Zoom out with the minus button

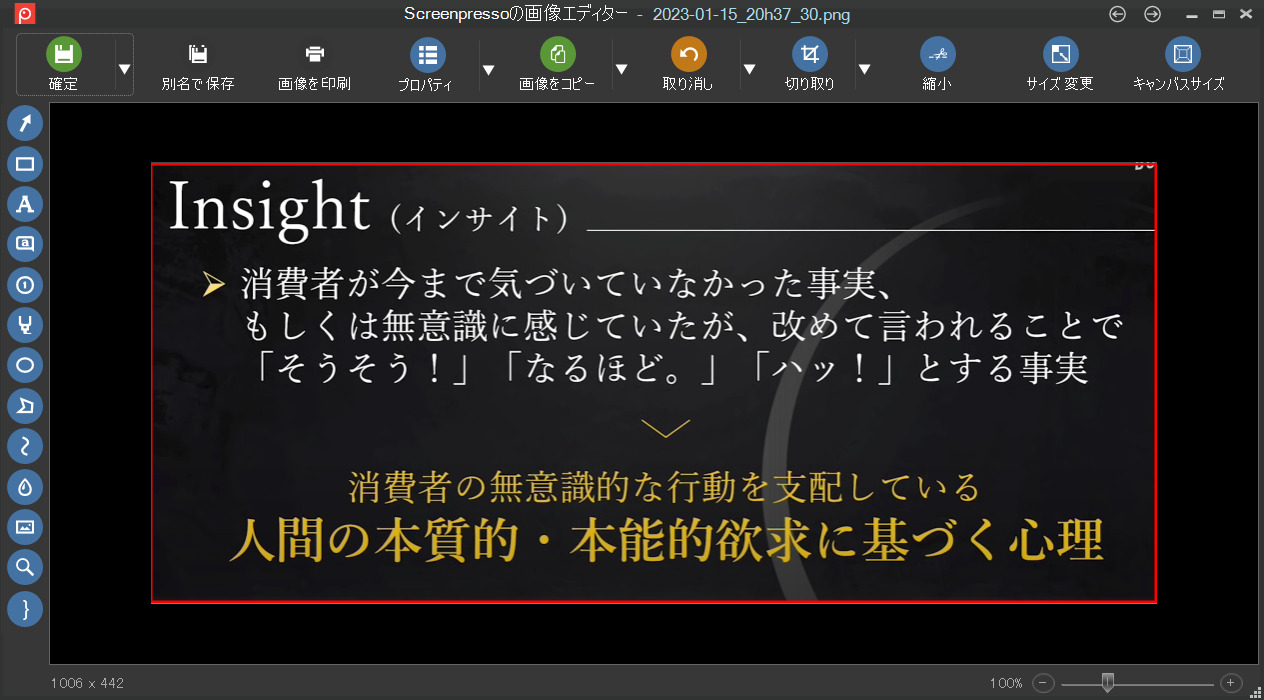[x=1044, y=683]
